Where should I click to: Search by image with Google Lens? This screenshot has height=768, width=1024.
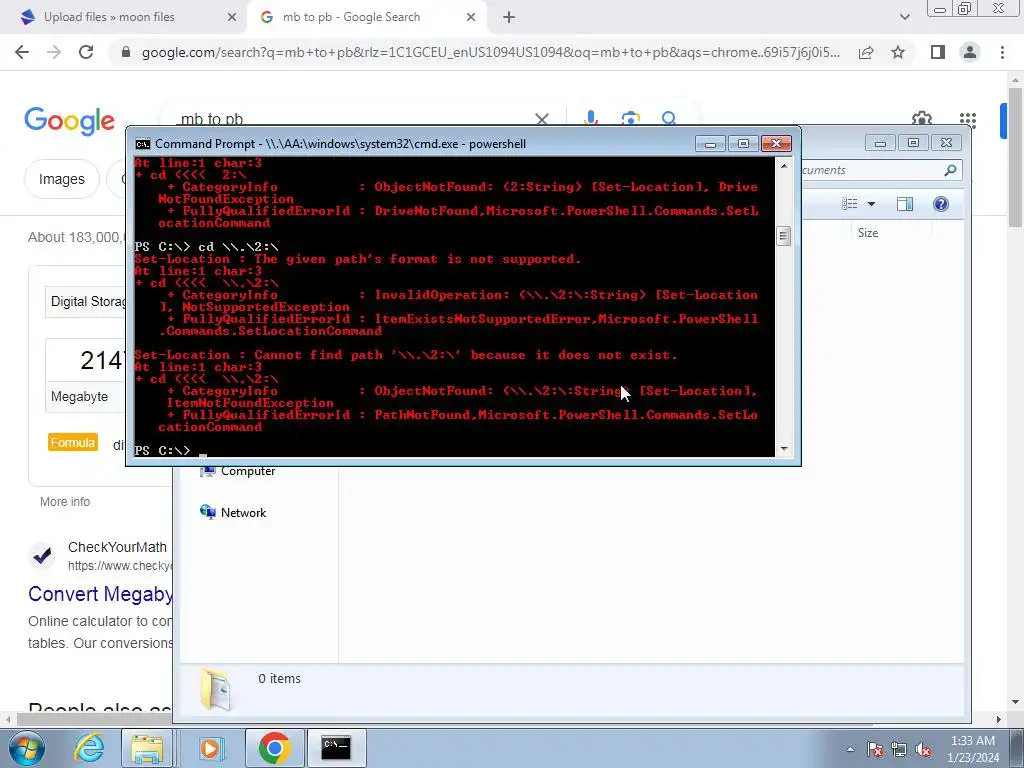[630, 118]
